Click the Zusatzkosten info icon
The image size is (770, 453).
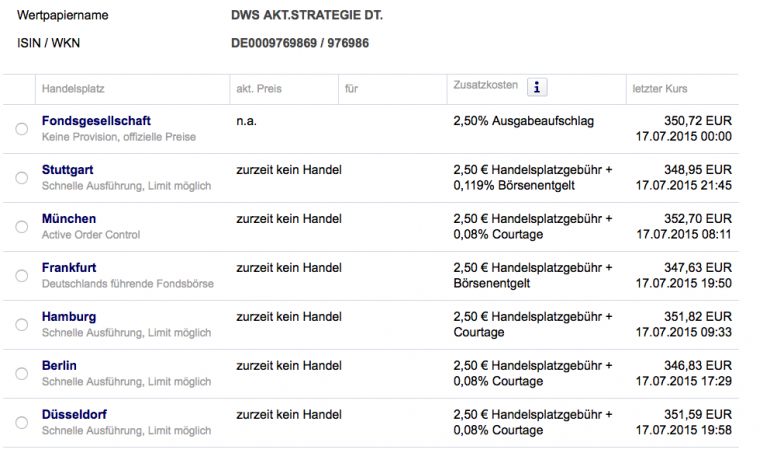click(x=538, y=87)
